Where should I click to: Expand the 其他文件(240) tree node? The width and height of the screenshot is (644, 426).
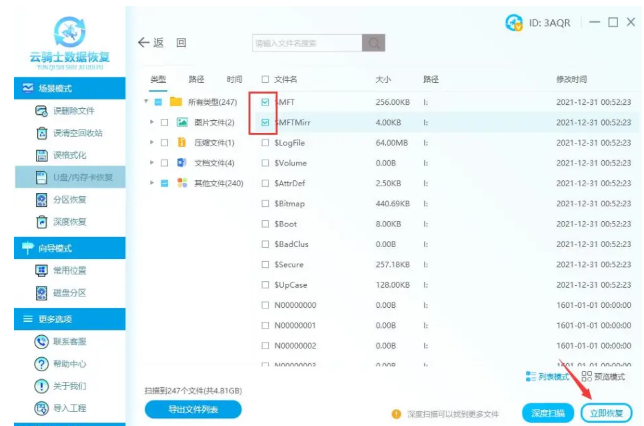152,183
